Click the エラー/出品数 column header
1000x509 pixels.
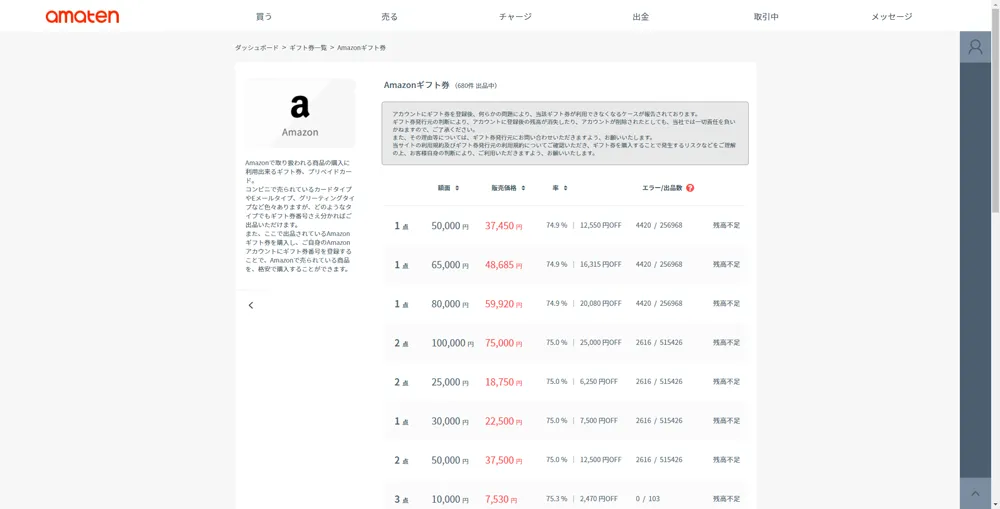tap(662, 188)
